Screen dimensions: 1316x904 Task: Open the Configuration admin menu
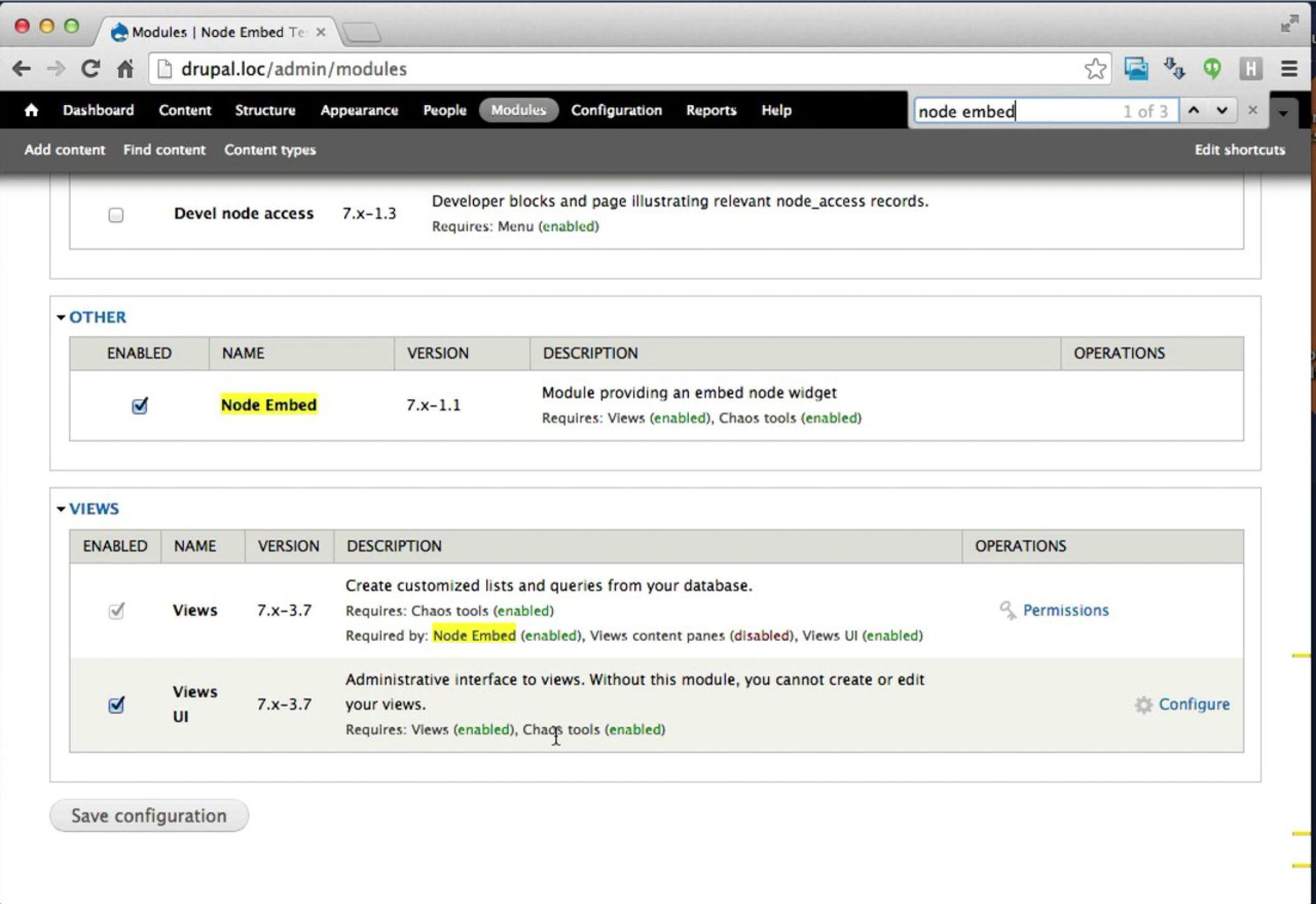616,110
